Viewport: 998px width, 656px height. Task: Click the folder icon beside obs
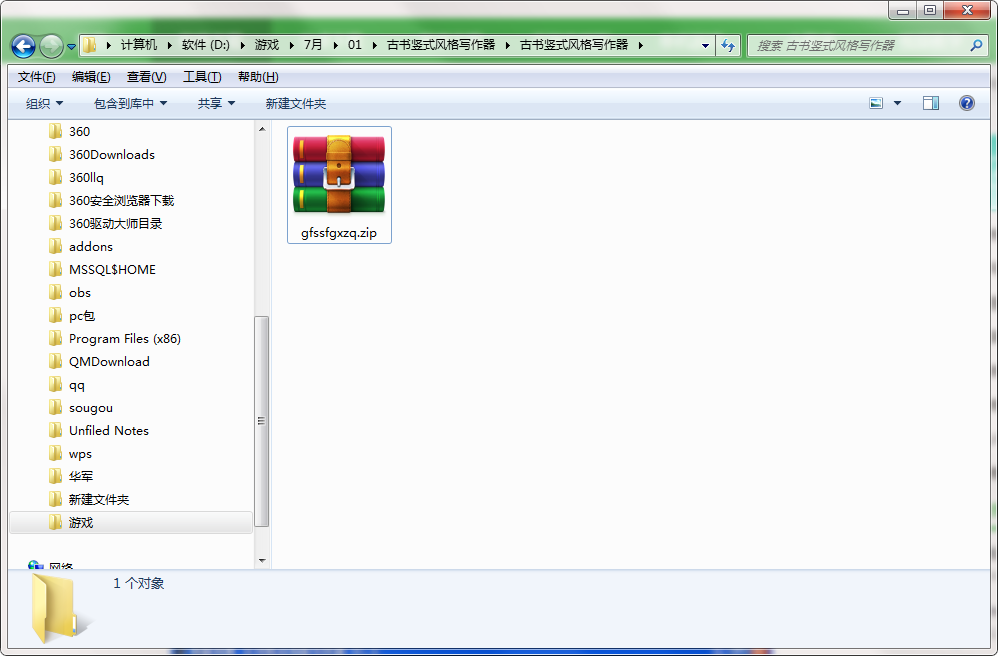55,293
